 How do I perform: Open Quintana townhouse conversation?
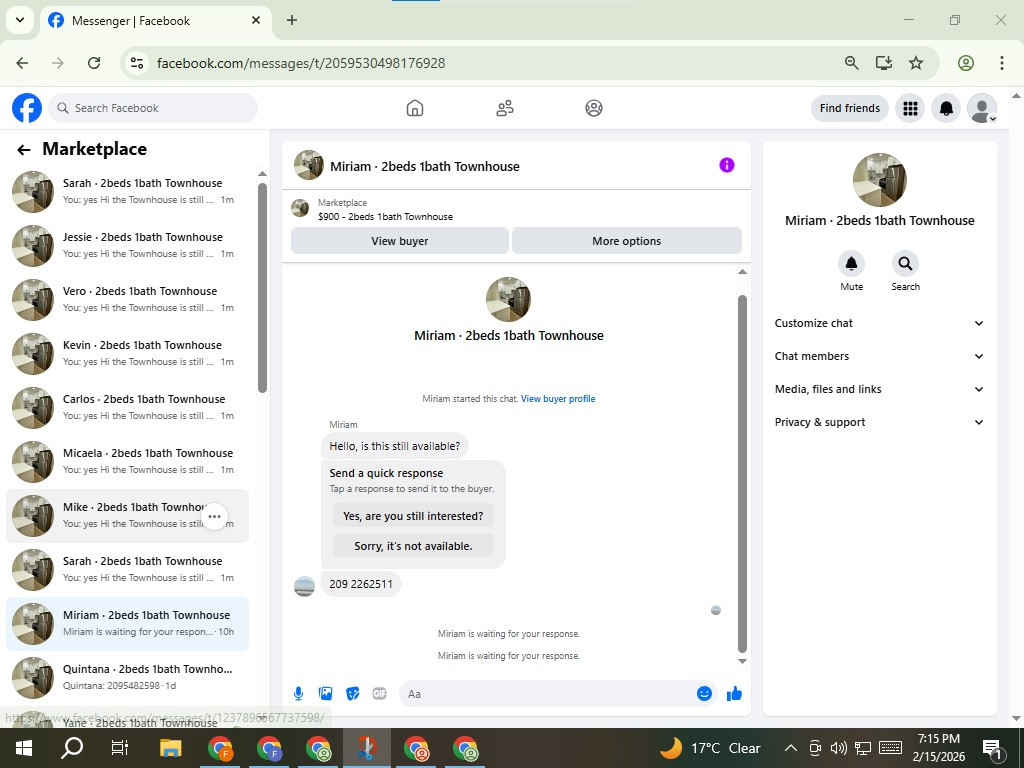[127, 677]
